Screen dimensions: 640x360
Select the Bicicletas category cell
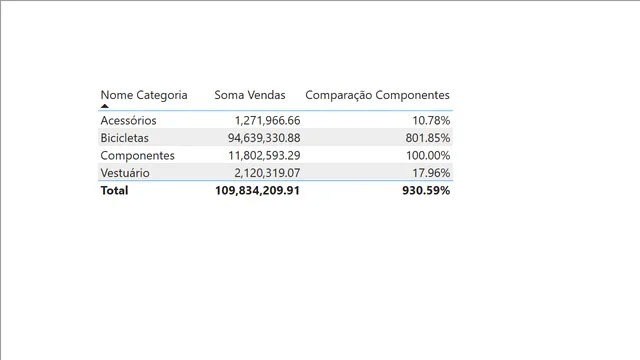(x=124, y=138)
